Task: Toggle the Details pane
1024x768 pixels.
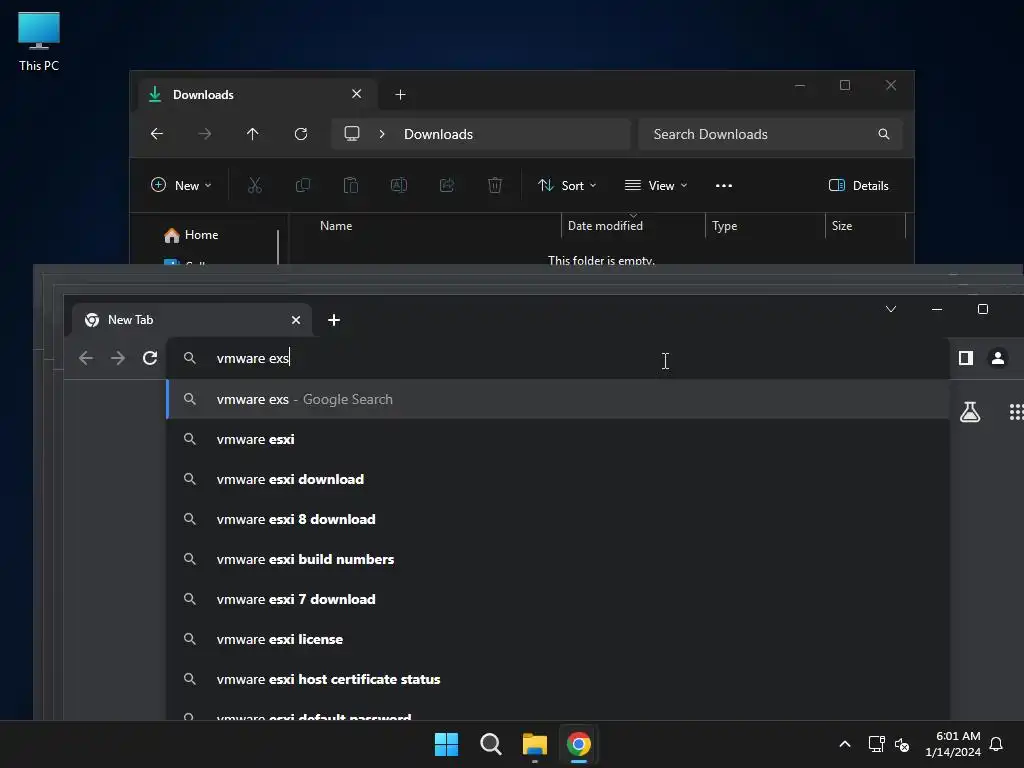Action: (858, 185)
